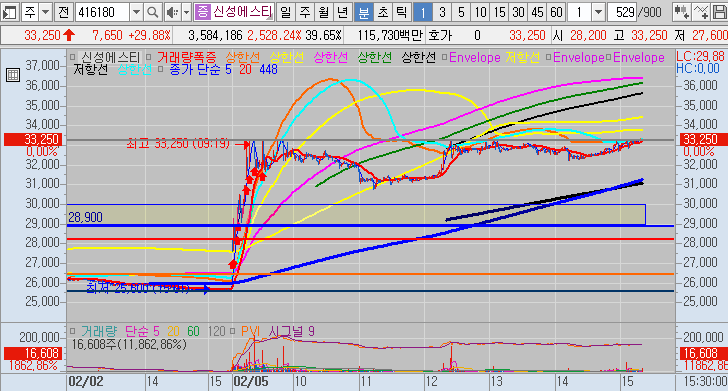Click the save floppy disk icon
The height and width of the screenshot is (391, 728).
pos(719,12)
